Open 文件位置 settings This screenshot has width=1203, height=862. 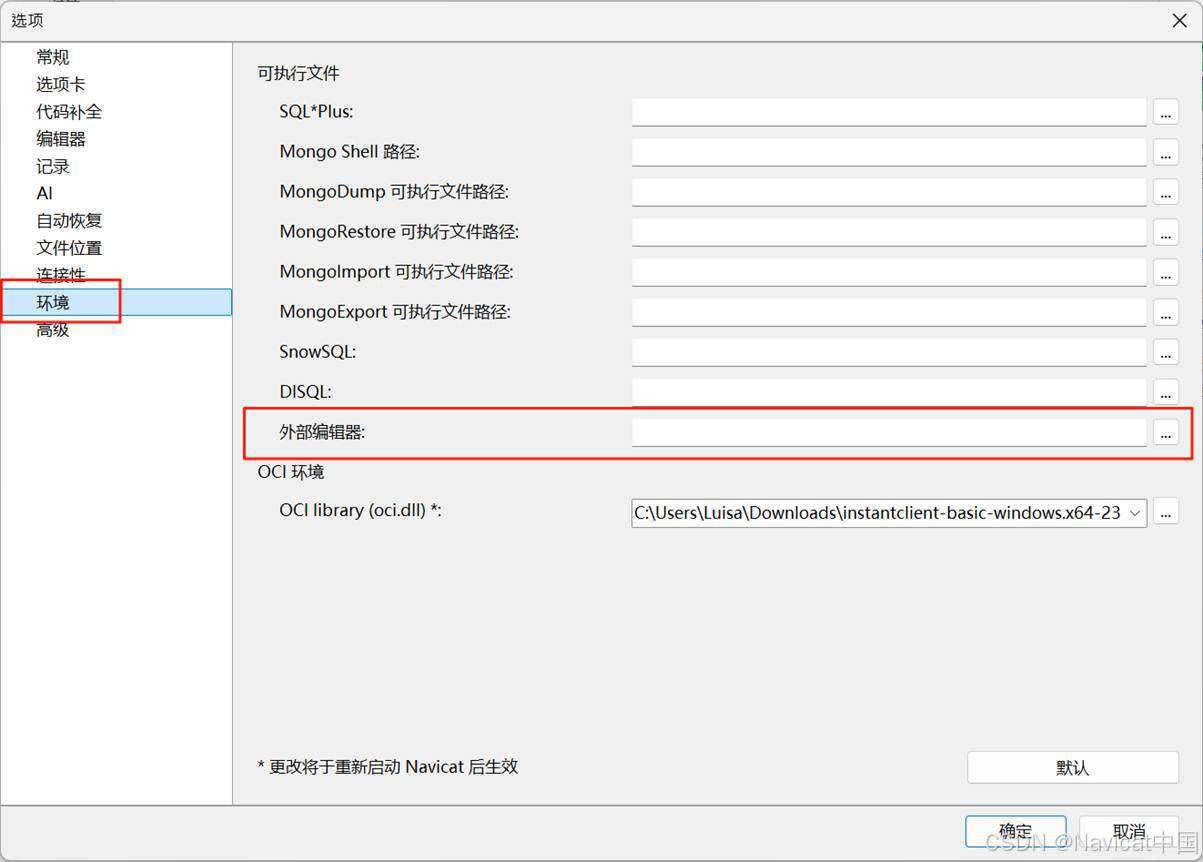[x=69, y=247]
